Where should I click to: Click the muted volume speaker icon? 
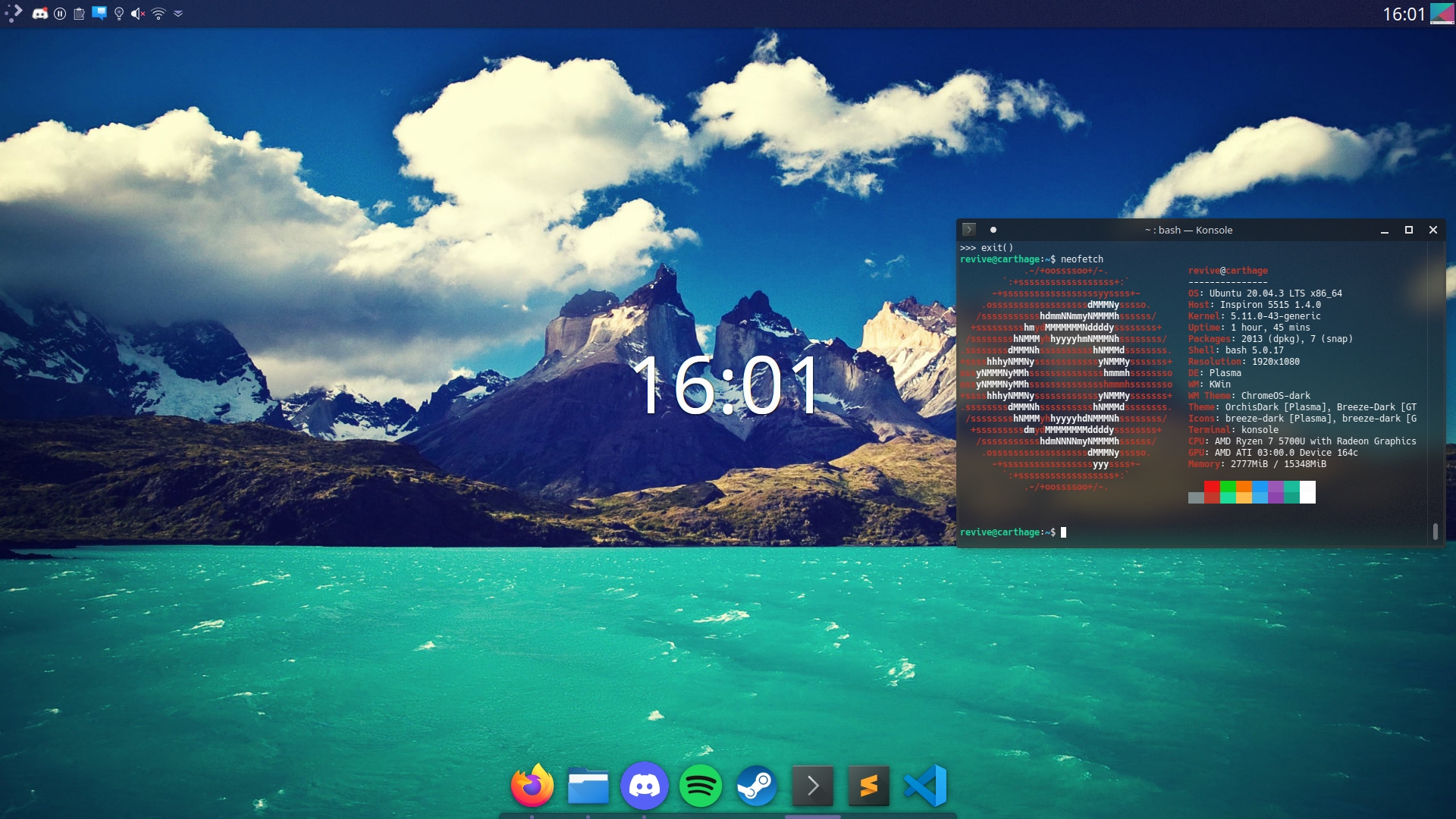click(137, 14)
